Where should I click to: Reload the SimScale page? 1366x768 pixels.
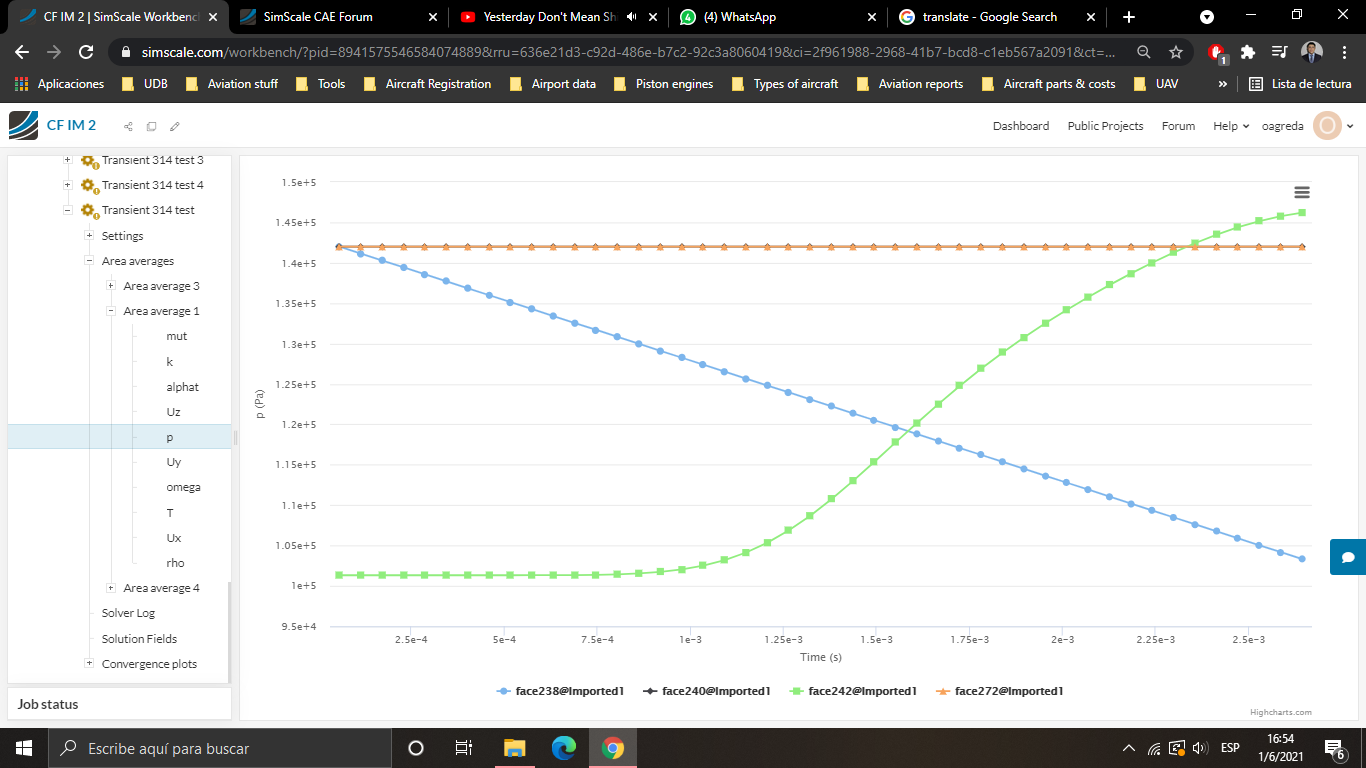click(86, 52)
